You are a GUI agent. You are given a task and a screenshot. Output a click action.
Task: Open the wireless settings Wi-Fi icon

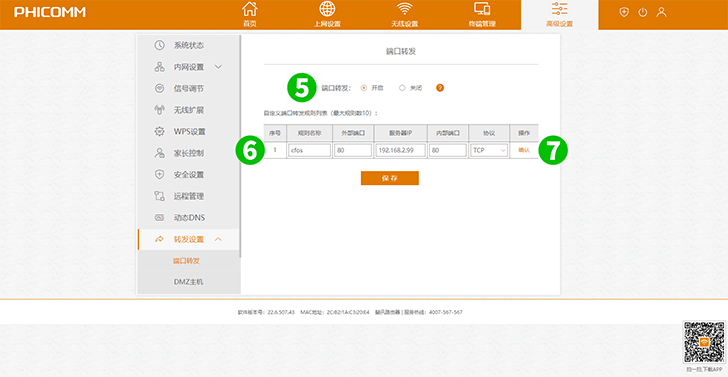(404, 9)
